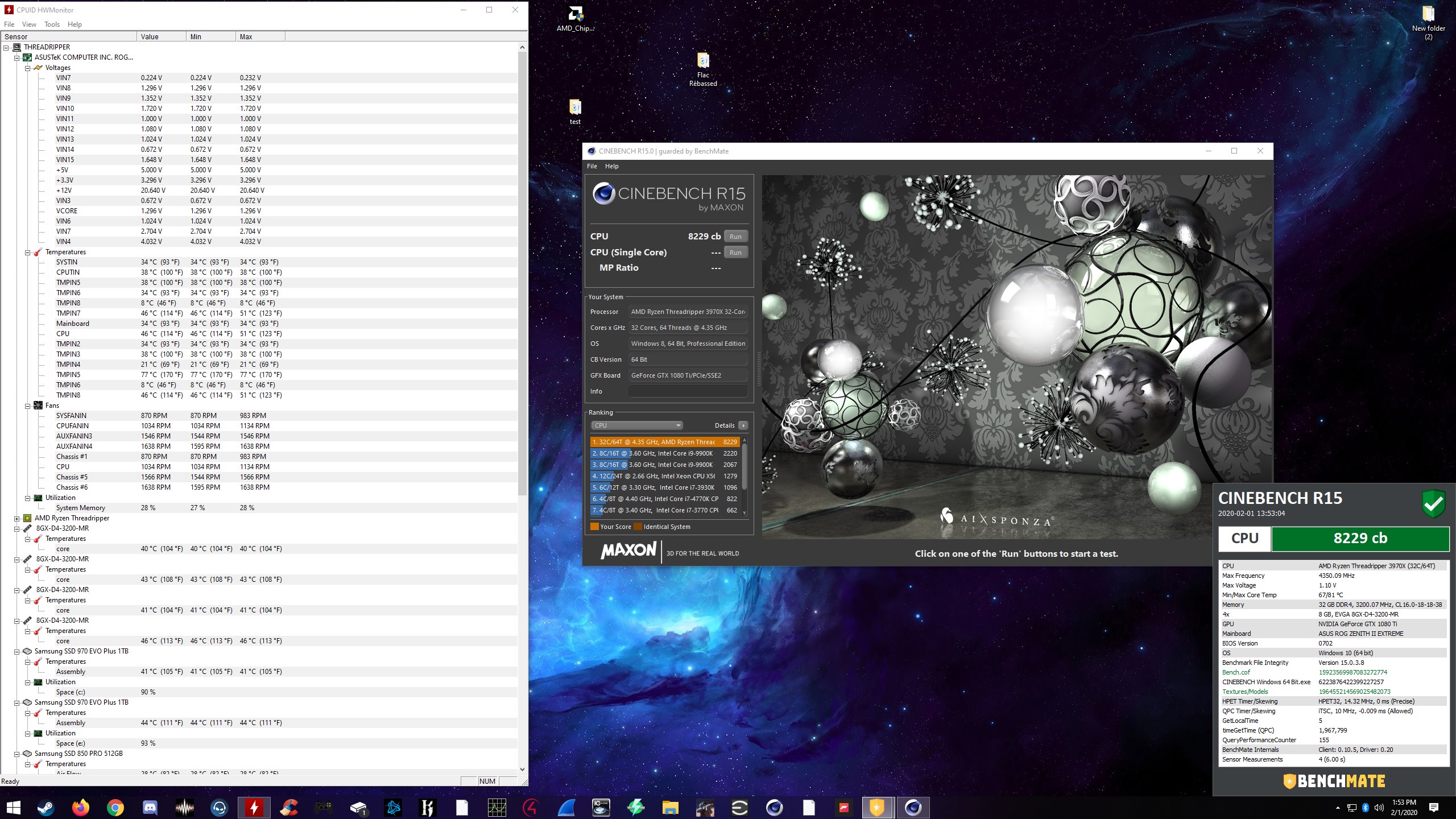1456x819 pixels.
Task: Click the ranking Details arrow button
Action: (743, 425)
